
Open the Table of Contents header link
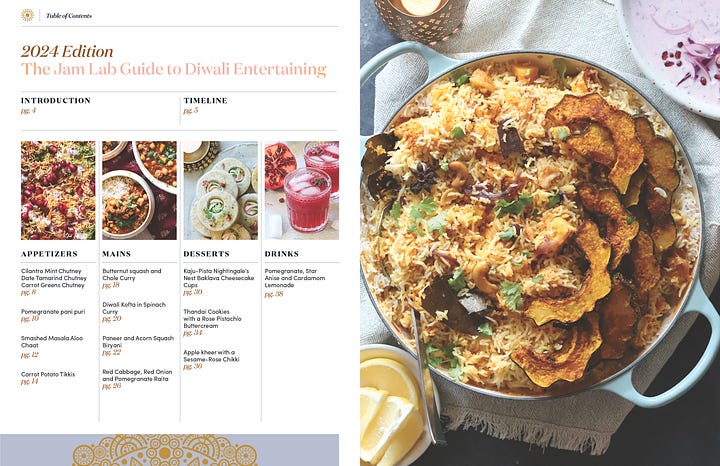click(69, 16)
